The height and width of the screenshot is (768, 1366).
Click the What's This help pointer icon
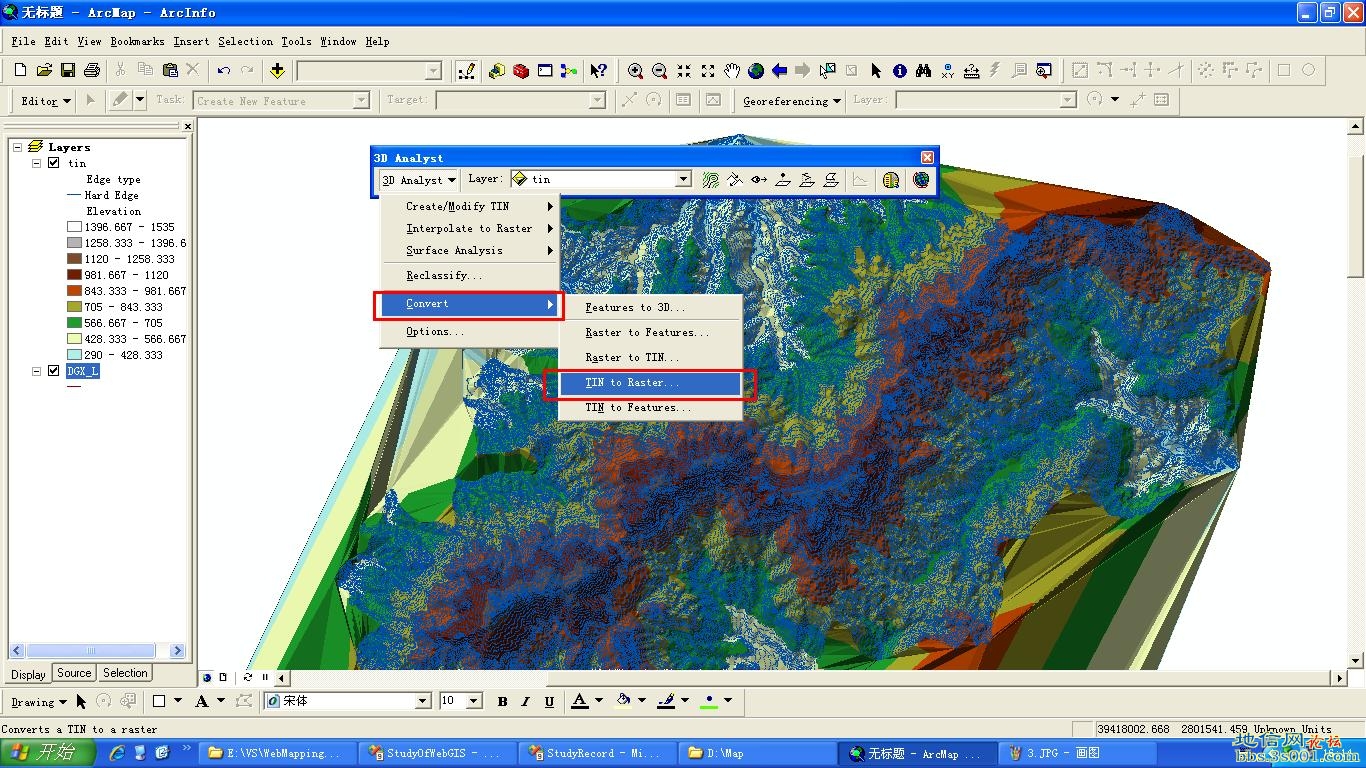coord(598,70)
